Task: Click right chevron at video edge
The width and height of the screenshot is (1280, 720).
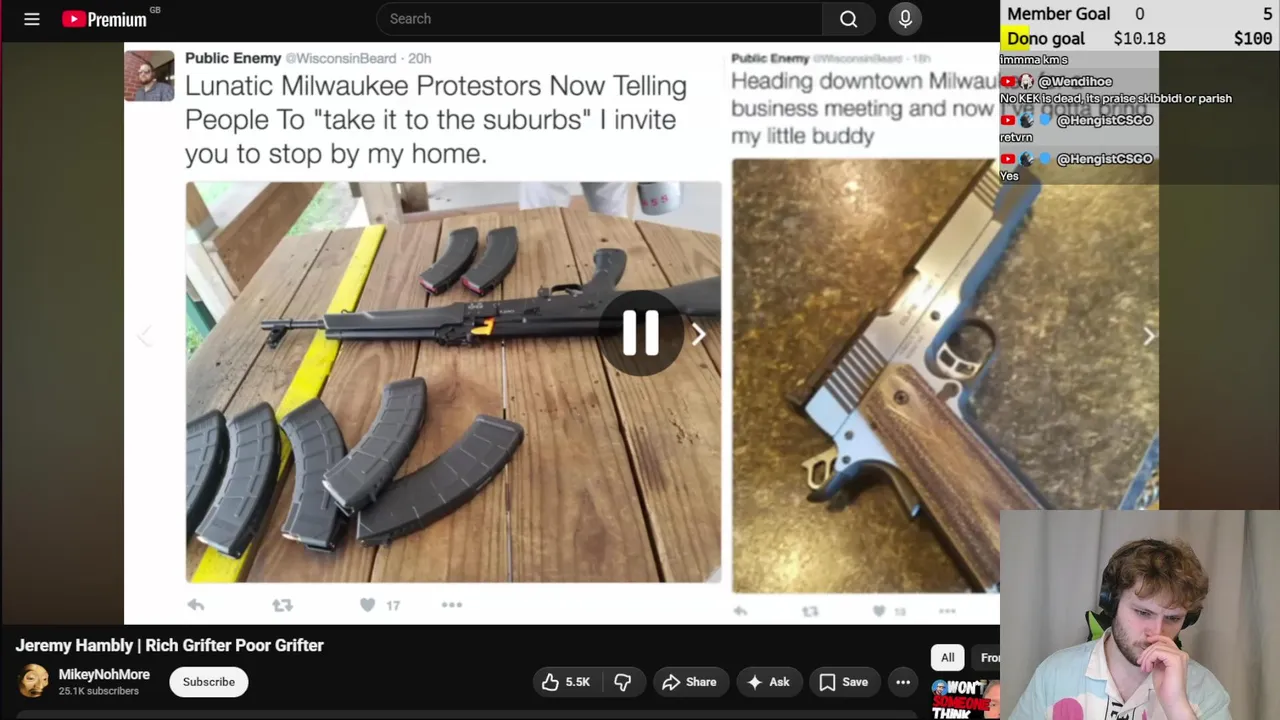Action: click(1149, 337)
